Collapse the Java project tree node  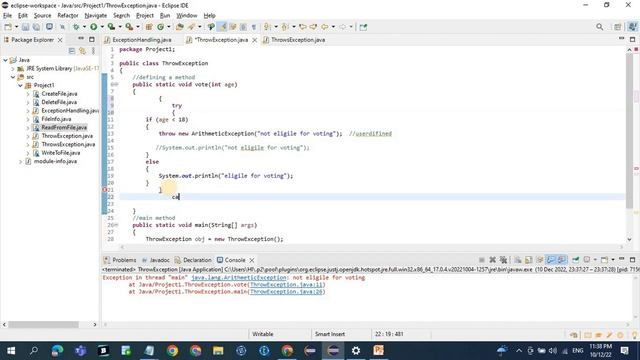[6, 60]
